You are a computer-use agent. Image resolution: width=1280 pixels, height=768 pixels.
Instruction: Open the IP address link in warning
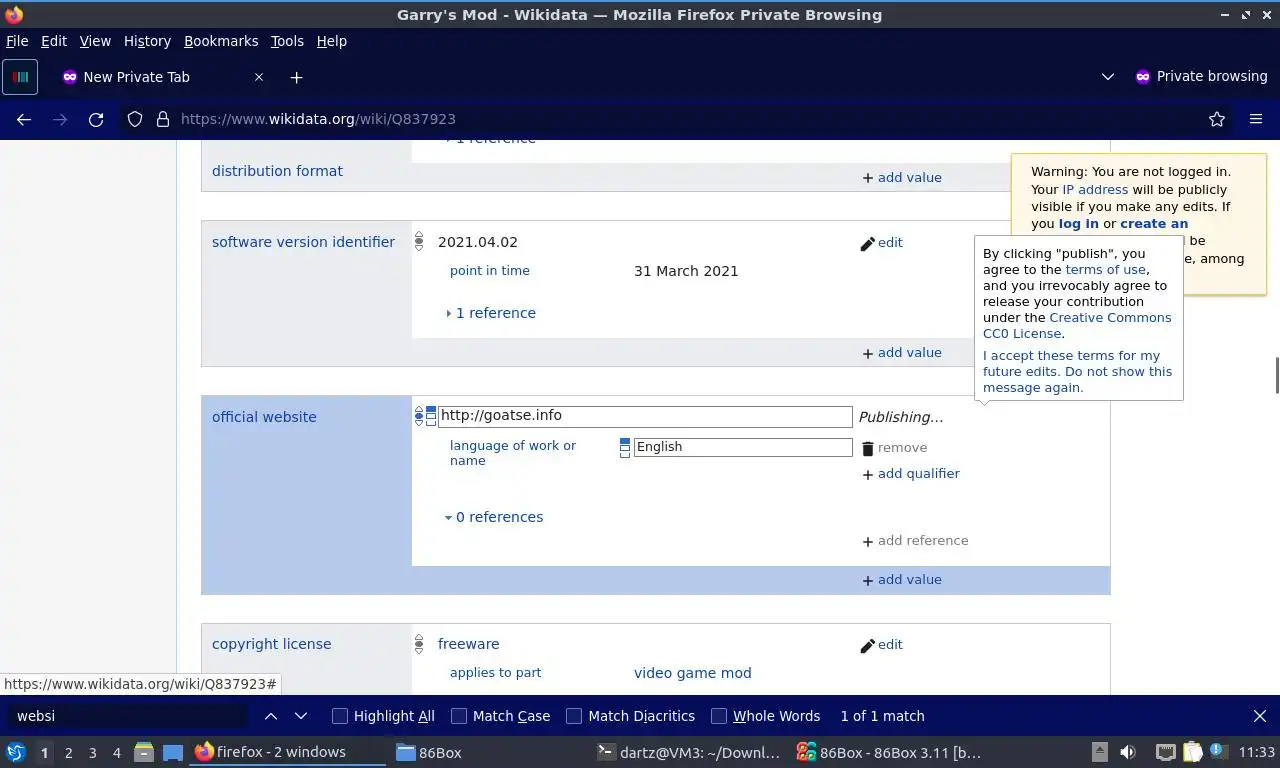(x=1095, y=190)
